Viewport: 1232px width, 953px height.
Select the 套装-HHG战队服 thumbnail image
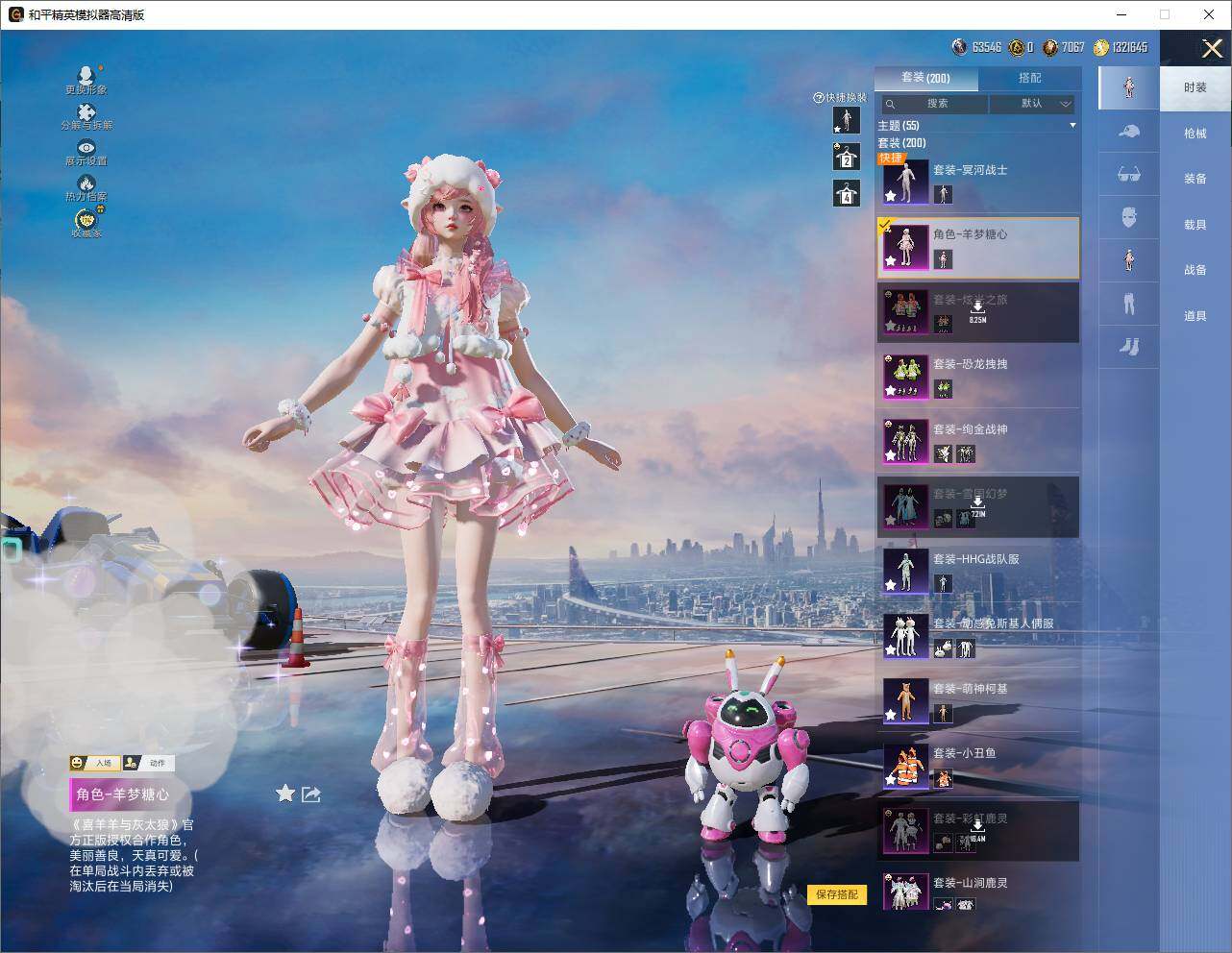pyautogui.click(x=905, y=571)
